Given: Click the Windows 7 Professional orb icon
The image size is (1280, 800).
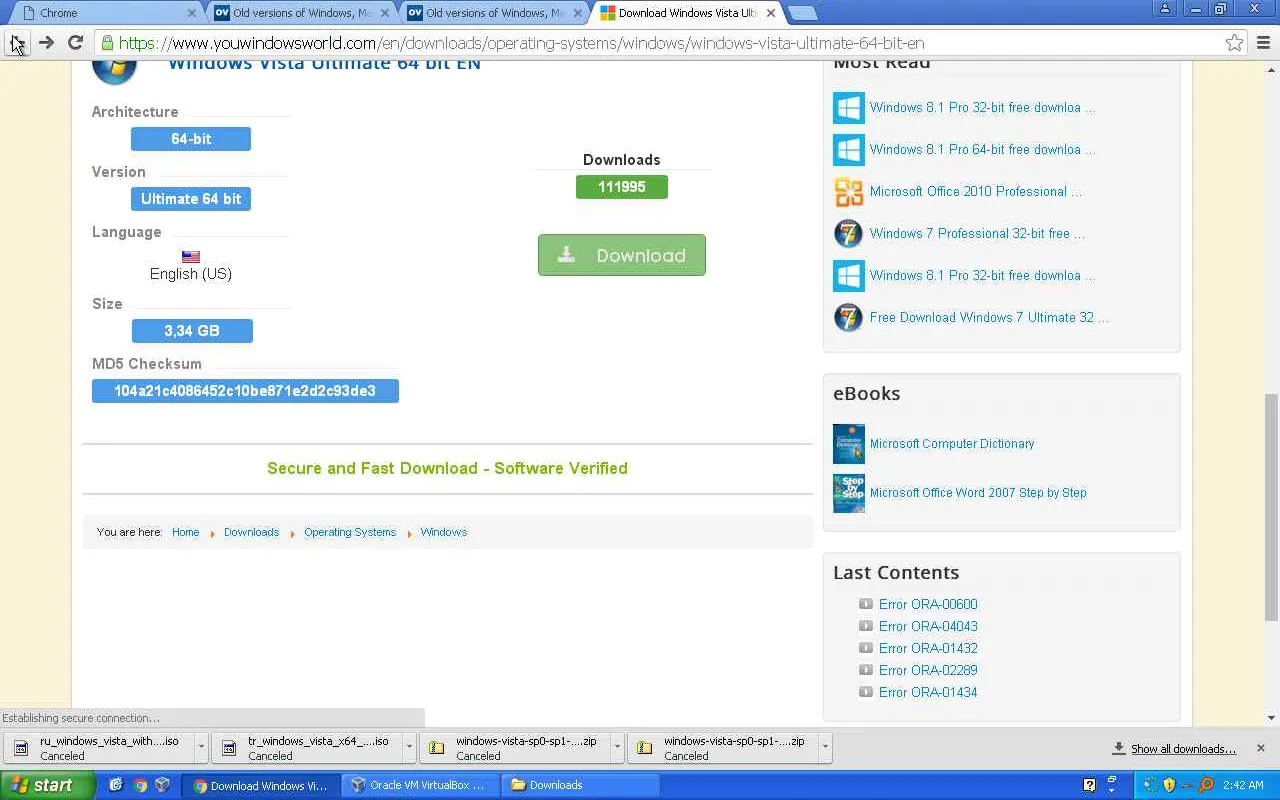Looking at the screenshot, I should tap(848, 234).
